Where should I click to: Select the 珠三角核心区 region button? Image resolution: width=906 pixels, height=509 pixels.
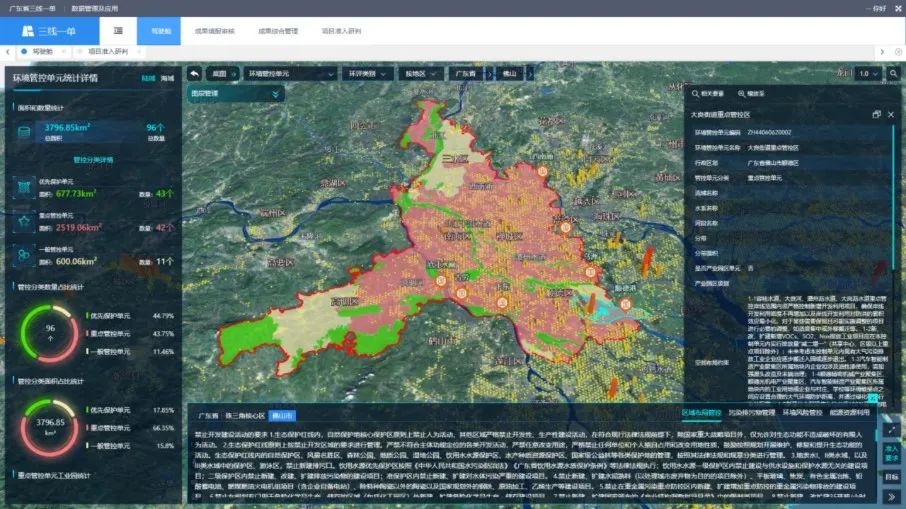(245, 415)
